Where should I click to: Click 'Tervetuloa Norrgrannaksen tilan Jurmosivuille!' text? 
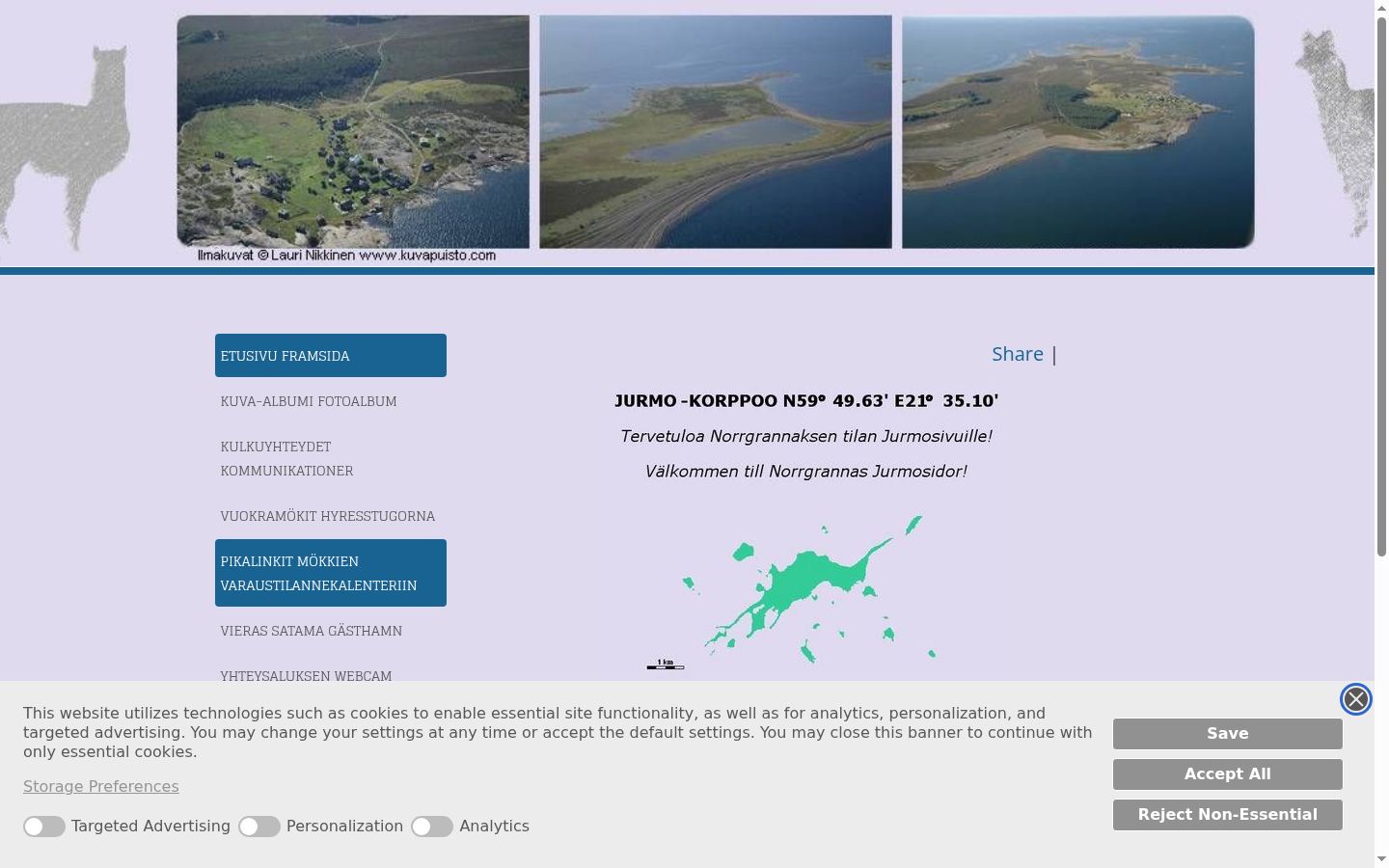pyautogui.click(x=806, y=436)
